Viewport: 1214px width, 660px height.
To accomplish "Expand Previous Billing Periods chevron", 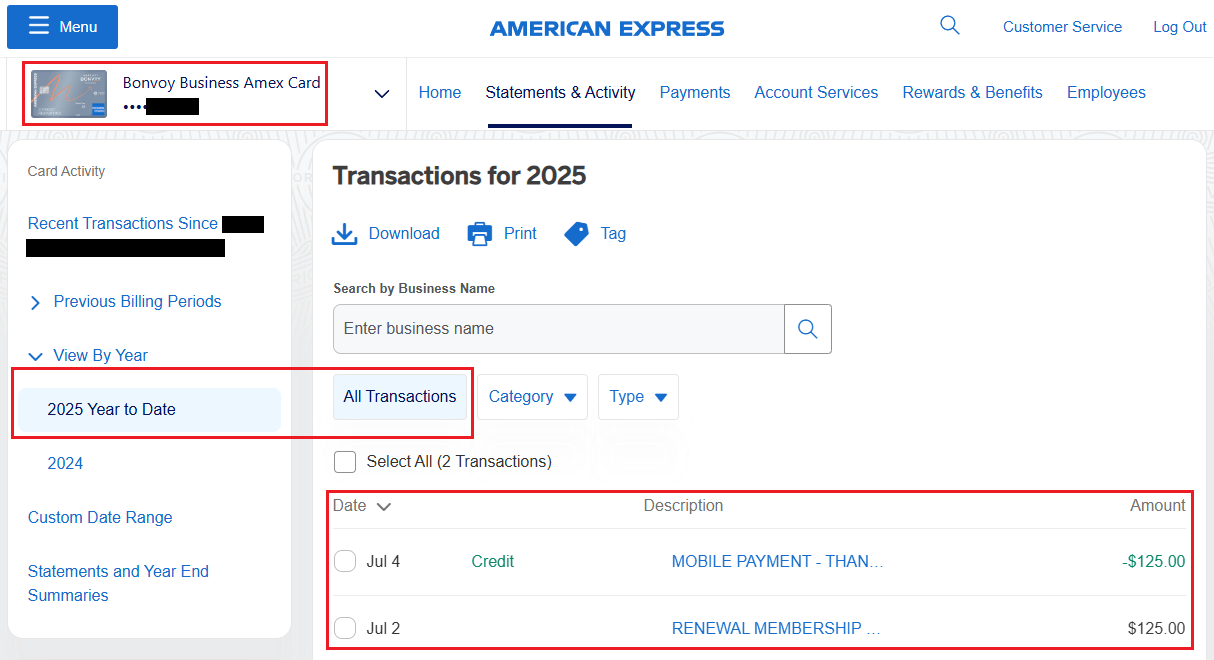I will (x=35, y=302).
